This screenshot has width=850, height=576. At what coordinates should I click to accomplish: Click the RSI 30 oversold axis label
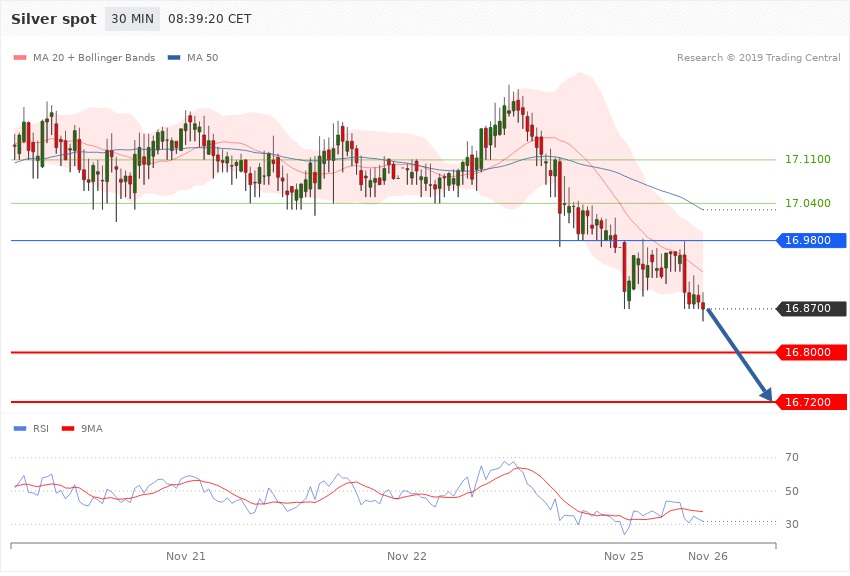[x=792, y=525]
